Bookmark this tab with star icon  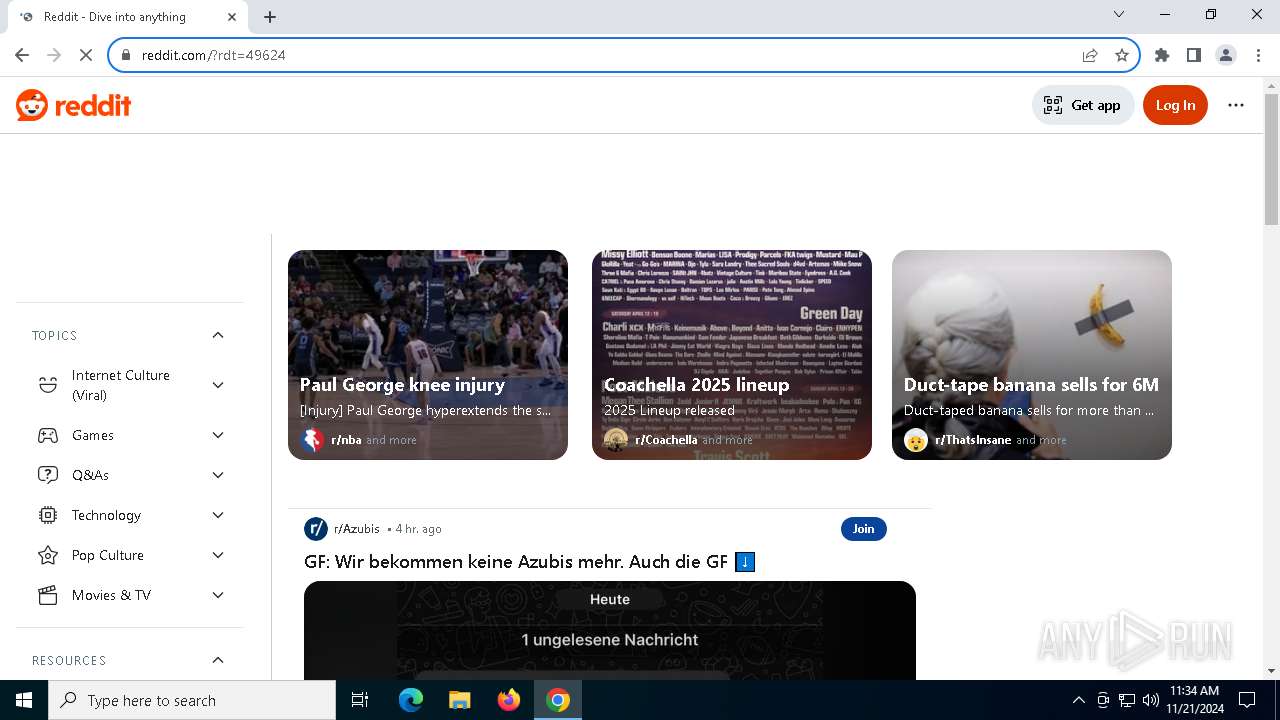pyautogui.click(x=1122, y=55)
